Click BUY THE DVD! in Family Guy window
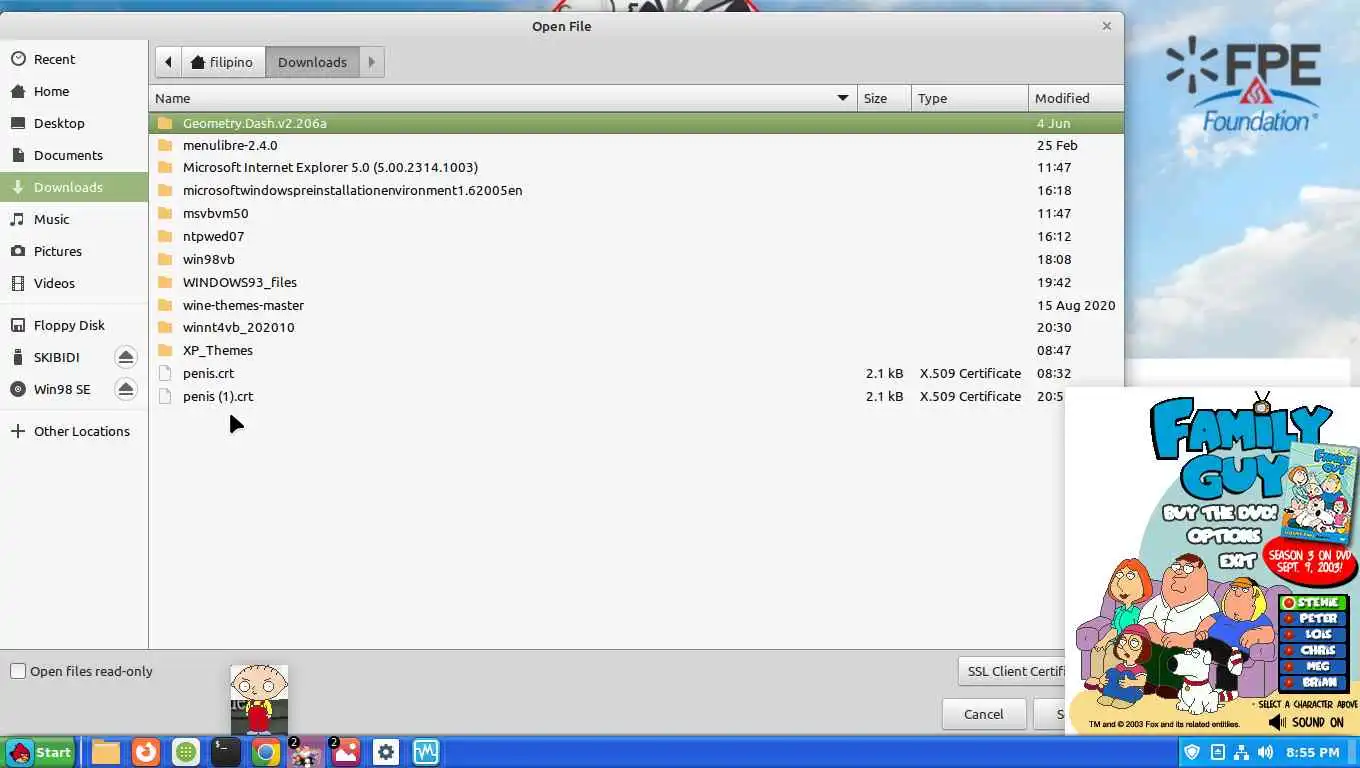The image size is (1360, 768). (x=1220, y=513)
